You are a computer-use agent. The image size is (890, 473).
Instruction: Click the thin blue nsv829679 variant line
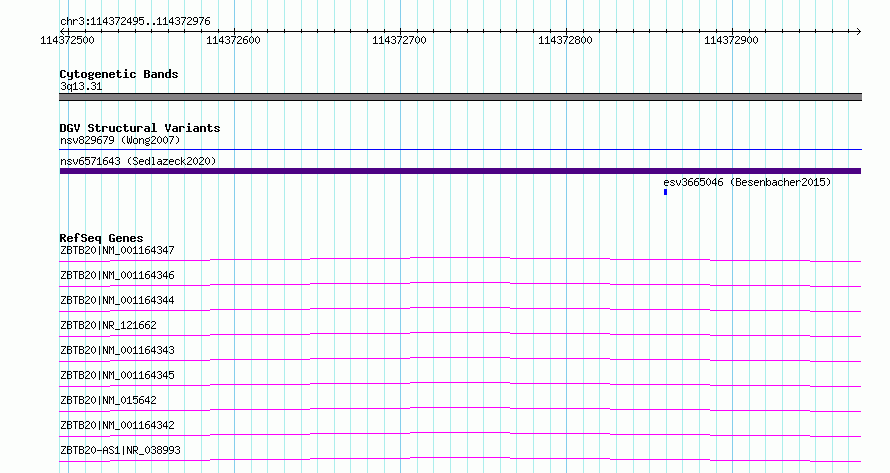click(x=460, y=150)
